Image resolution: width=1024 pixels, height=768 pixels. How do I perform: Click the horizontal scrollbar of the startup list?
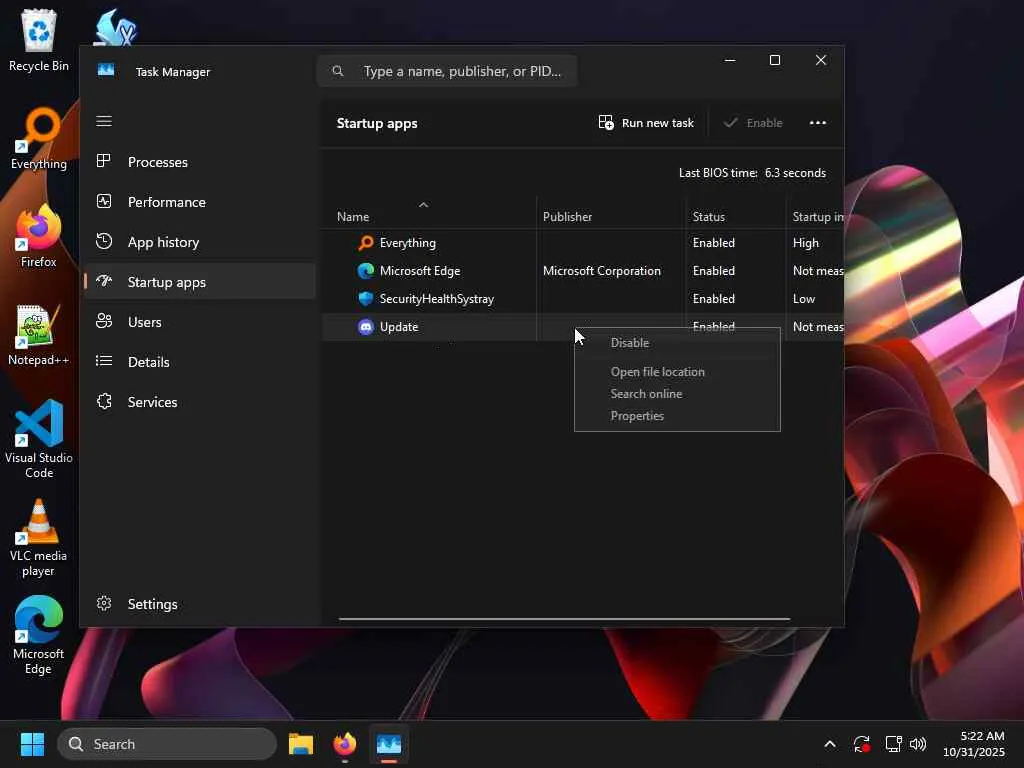[564, 618]
